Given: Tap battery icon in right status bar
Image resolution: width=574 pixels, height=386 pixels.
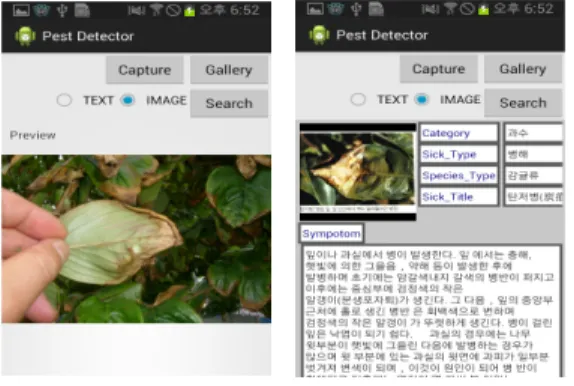Looking at the screenshot, I should [484, 10].
